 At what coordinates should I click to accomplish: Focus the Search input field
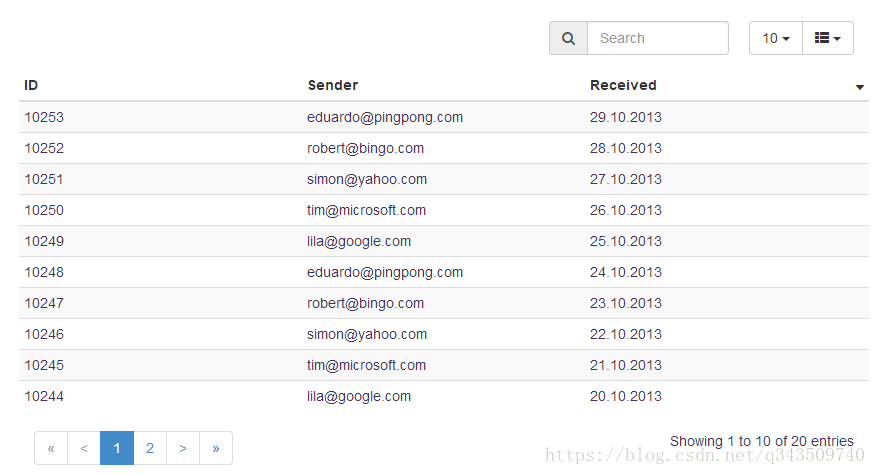[x=658, y=38]
